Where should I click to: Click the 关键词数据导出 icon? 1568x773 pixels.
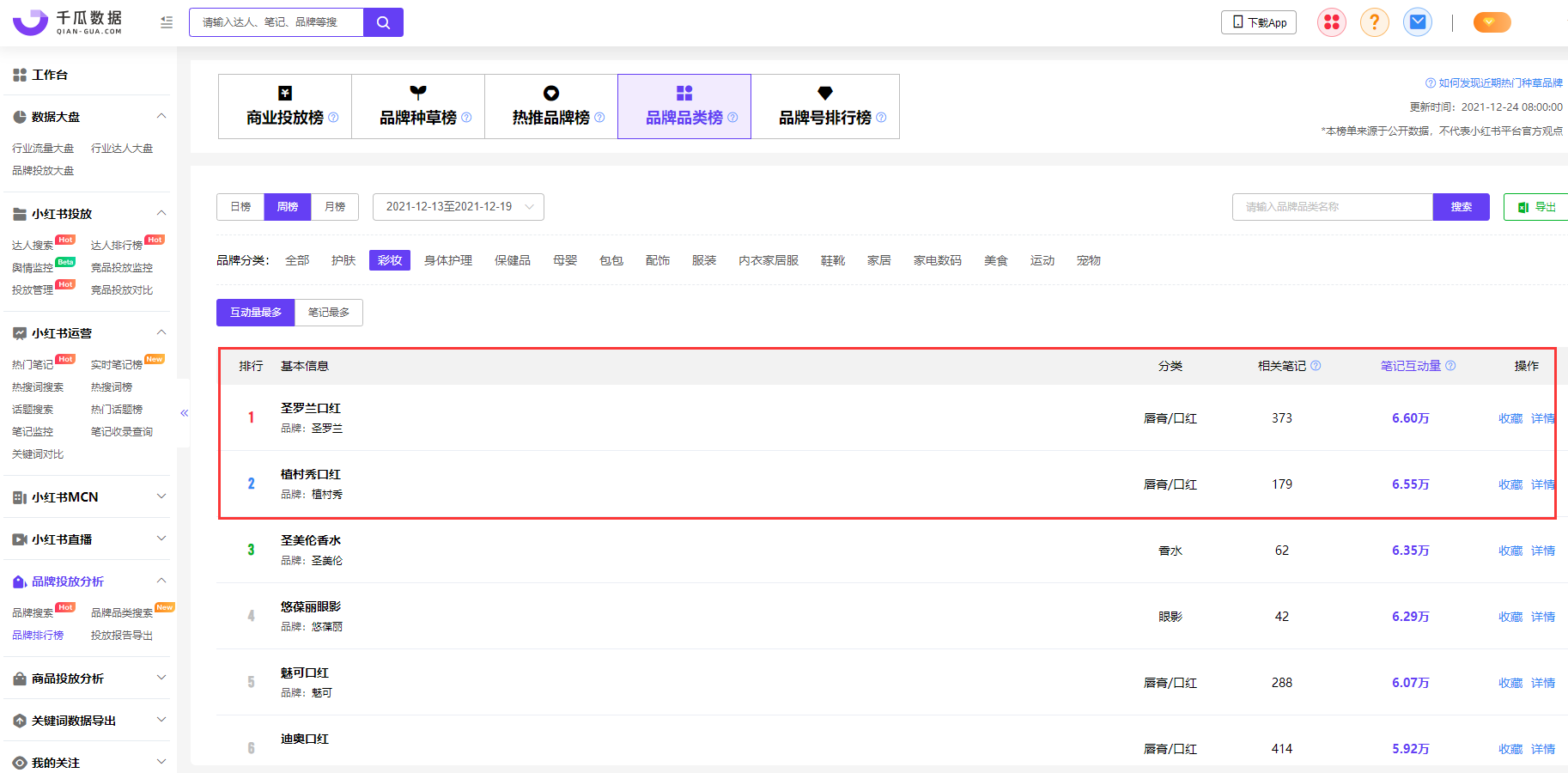[20, 721]
